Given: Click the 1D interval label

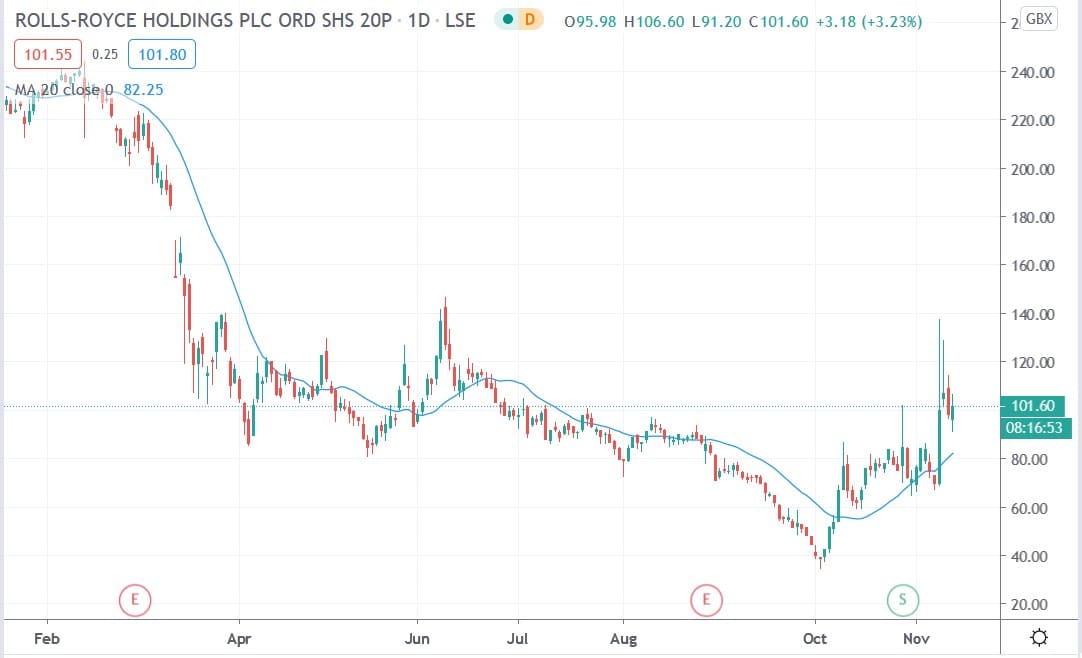Looking at the screenshot, I should coord(419,21).
